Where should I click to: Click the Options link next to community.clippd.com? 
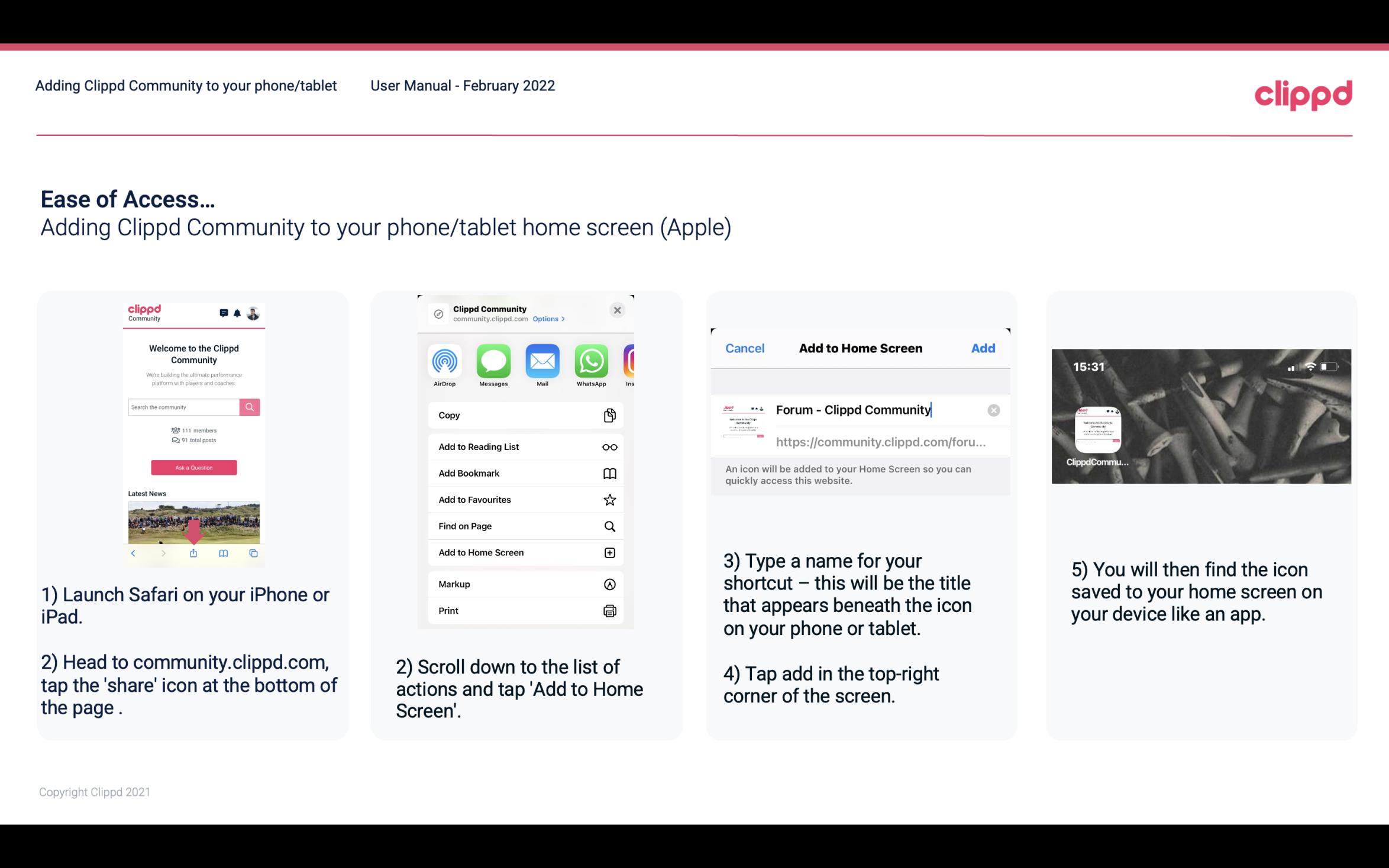point(549,319)
